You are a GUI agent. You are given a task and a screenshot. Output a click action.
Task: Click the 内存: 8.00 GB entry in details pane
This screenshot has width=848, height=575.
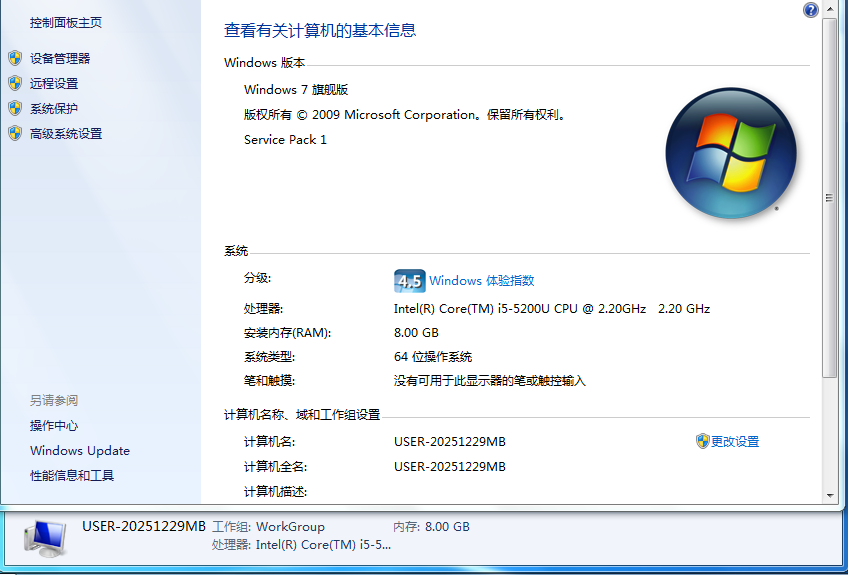(x=431, y=527)
